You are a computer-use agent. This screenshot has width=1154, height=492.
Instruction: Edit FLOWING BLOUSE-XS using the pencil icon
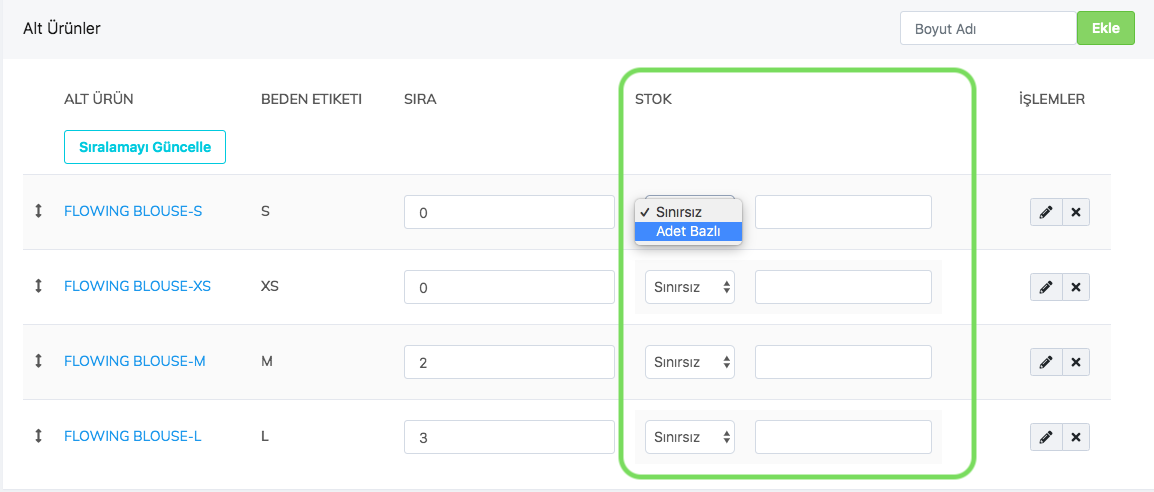tap(1045, 287)
